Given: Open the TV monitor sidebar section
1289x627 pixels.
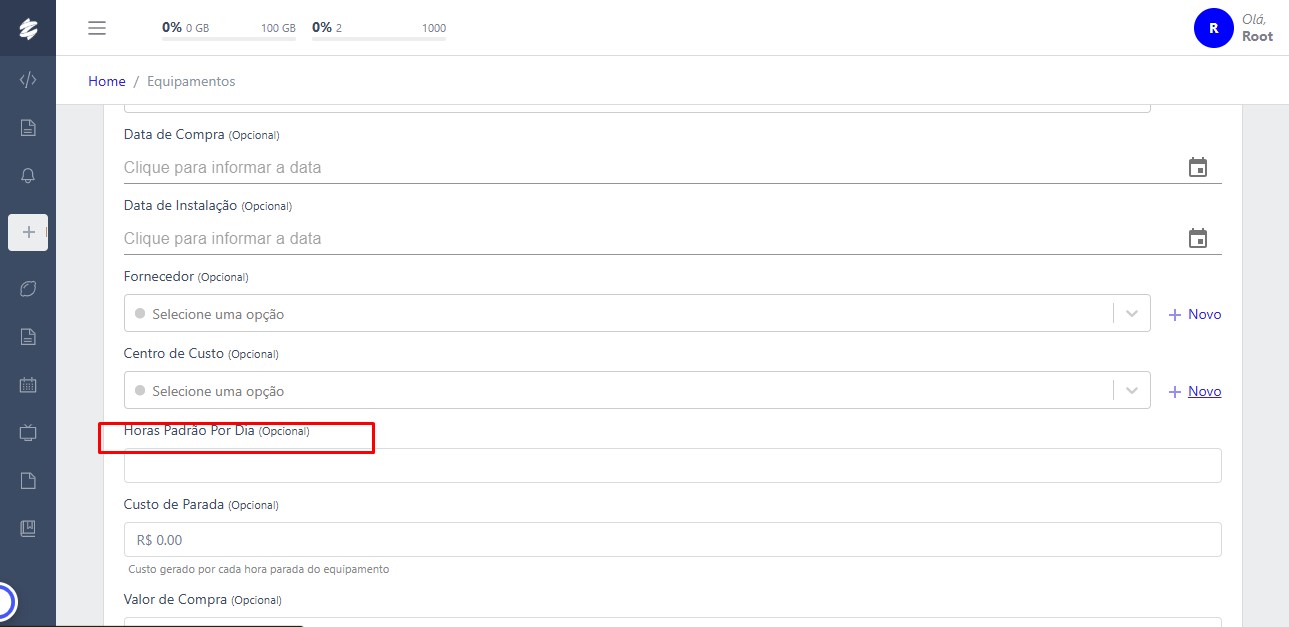Looking at the screenshot, I should (28, 432).
